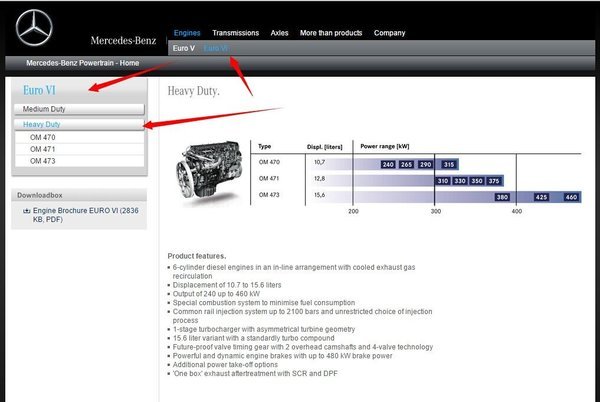Screen dimensions: 600x402
Task: Click the Displ. [liters] column header
Action: coord(324,147)
